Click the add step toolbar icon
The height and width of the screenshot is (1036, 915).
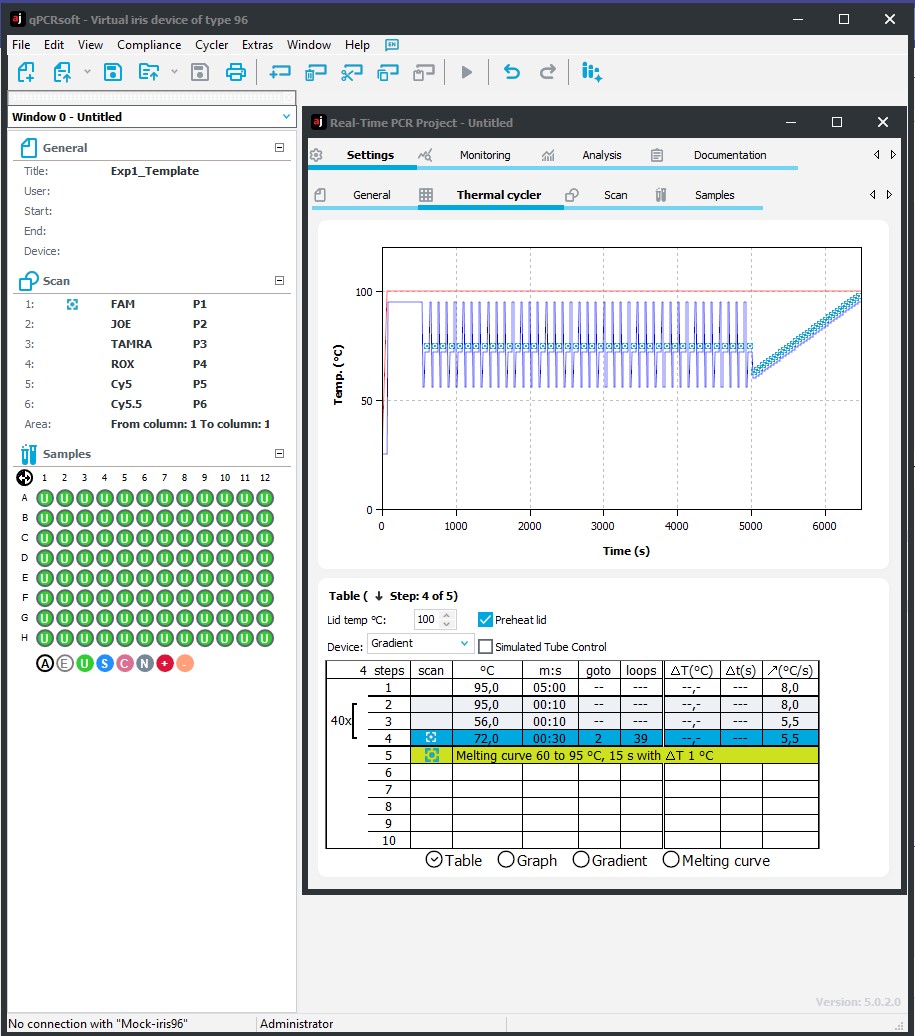click(x=280, y=72)
